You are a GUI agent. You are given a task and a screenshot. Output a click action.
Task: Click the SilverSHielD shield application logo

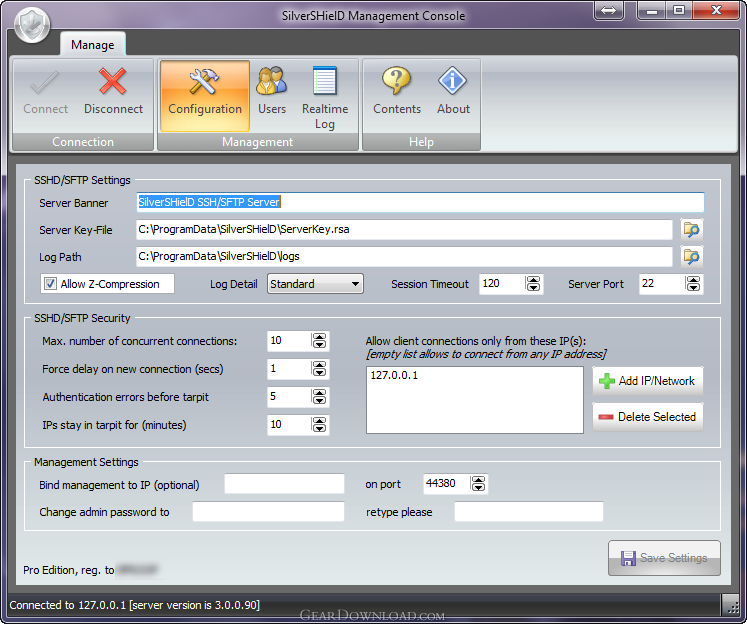[x=32, y=25]
